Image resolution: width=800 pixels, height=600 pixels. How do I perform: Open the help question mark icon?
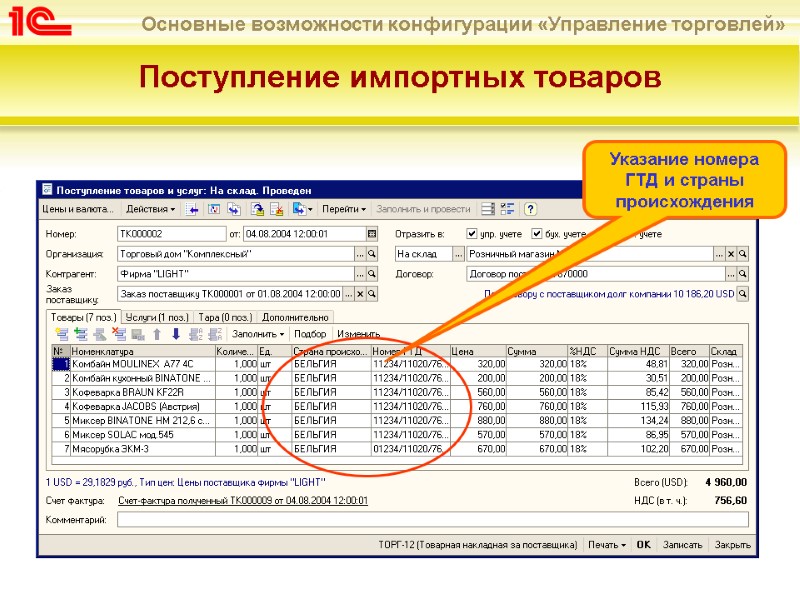(x=529, y=210)
